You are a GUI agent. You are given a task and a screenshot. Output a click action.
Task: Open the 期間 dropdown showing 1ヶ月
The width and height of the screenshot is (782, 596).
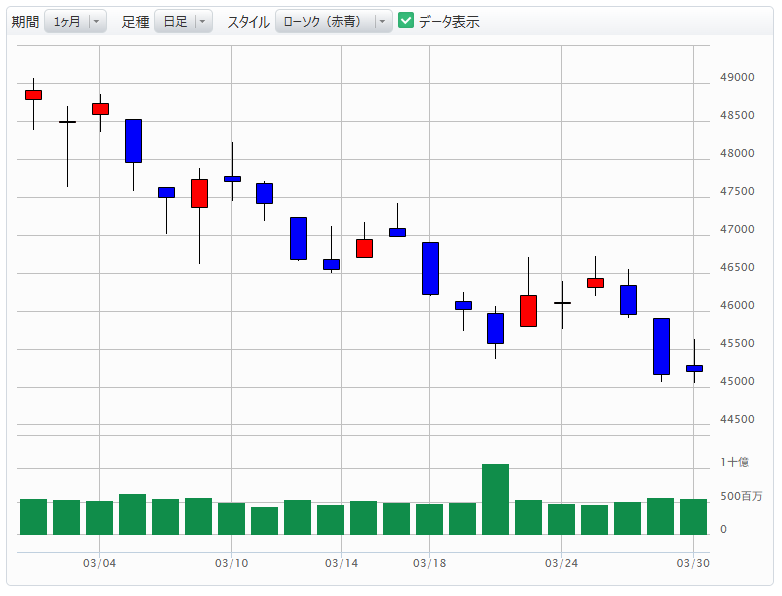point(75,21)
